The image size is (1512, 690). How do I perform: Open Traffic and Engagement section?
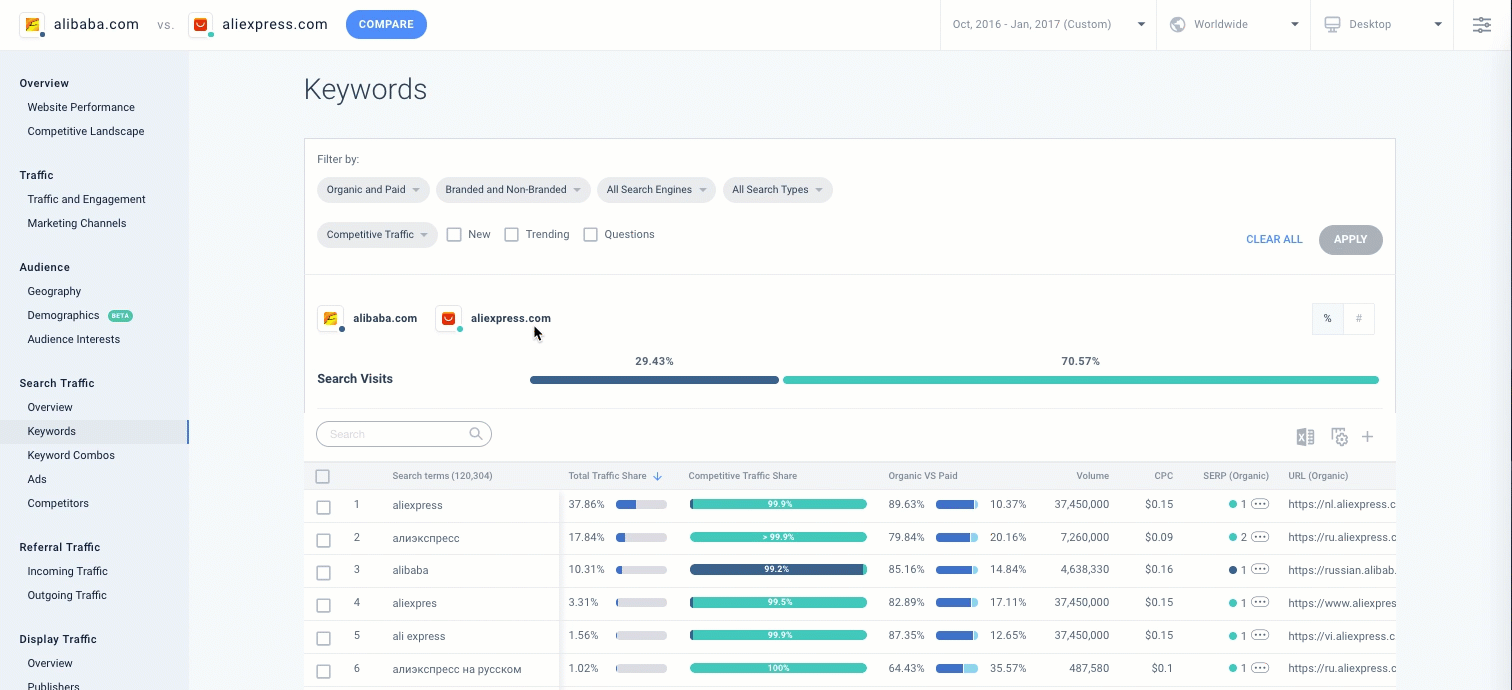87,199
